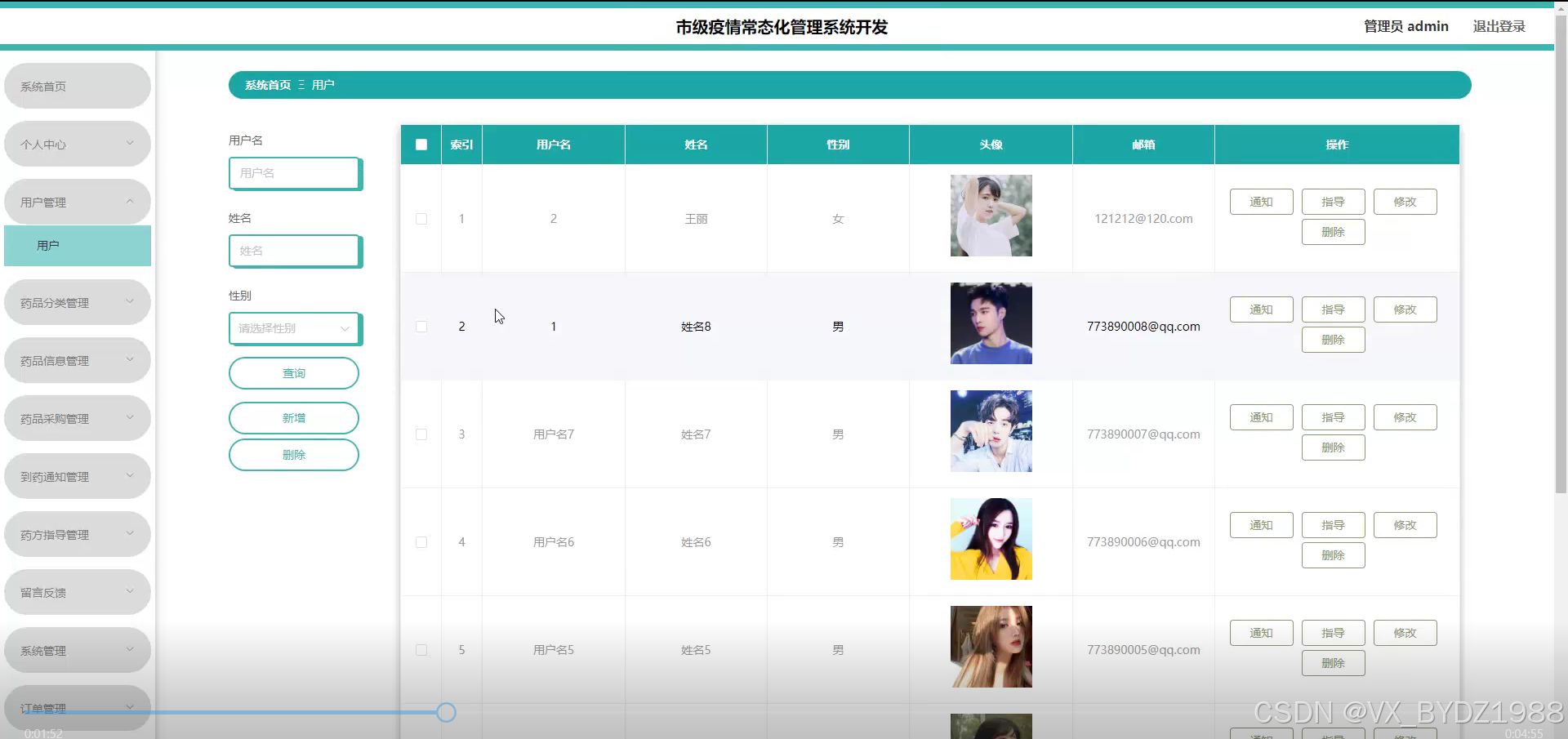Tick the select-all checkbox in table header
The height and width of the screenshot is (739, 1568).
(x=421, y=145)
